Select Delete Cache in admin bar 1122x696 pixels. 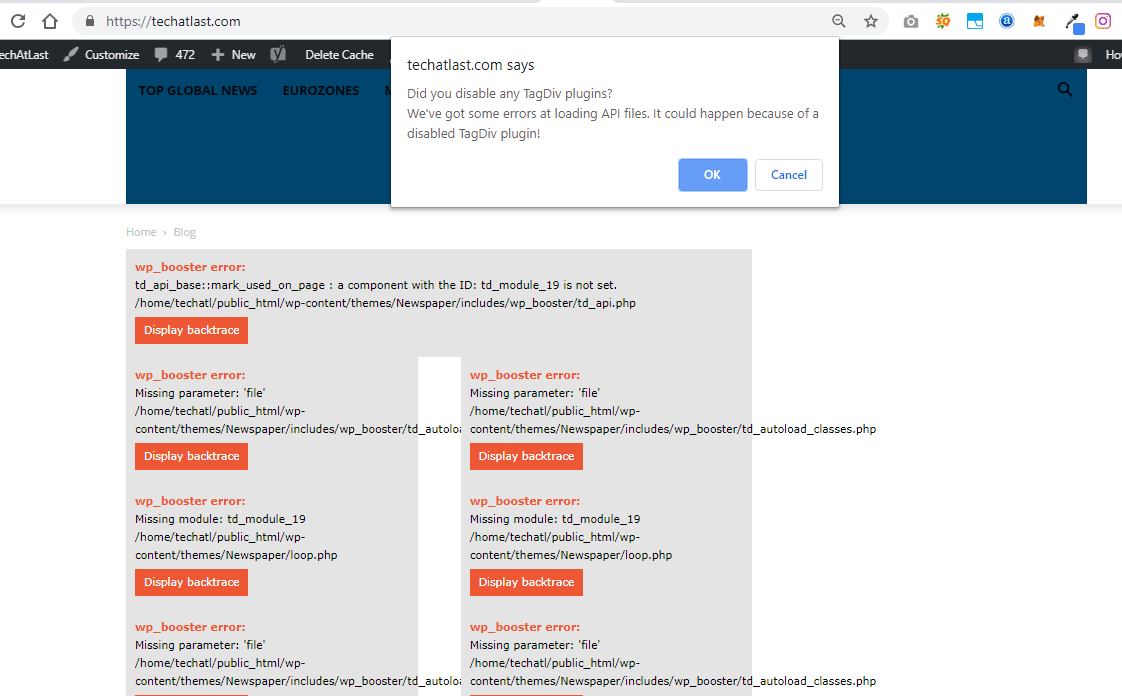[x=339, y=54]
